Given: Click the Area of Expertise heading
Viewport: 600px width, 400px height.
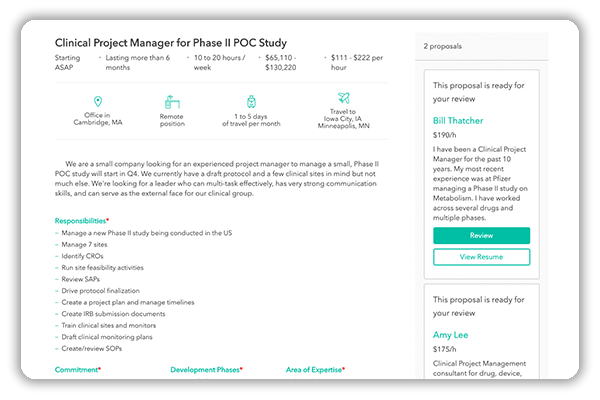Looking at the screenshot, I should 315,370.
